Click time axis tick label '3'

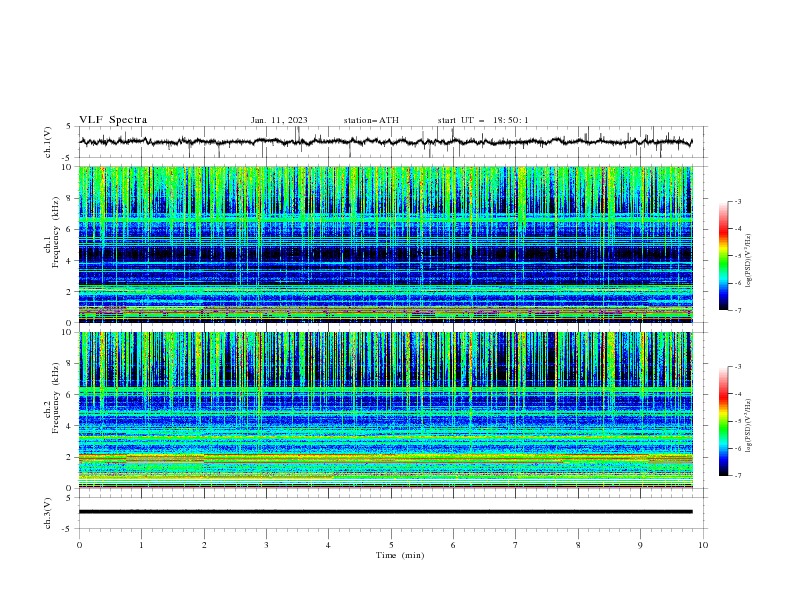266,545
